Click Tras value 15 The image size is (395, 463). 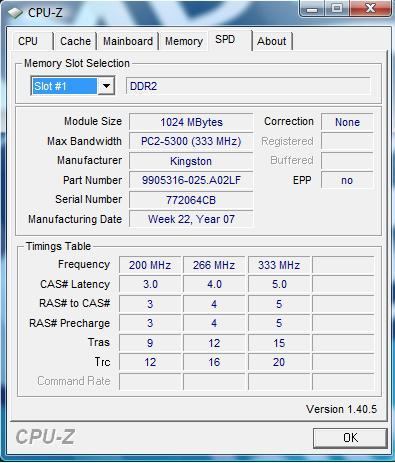point(279,343)
